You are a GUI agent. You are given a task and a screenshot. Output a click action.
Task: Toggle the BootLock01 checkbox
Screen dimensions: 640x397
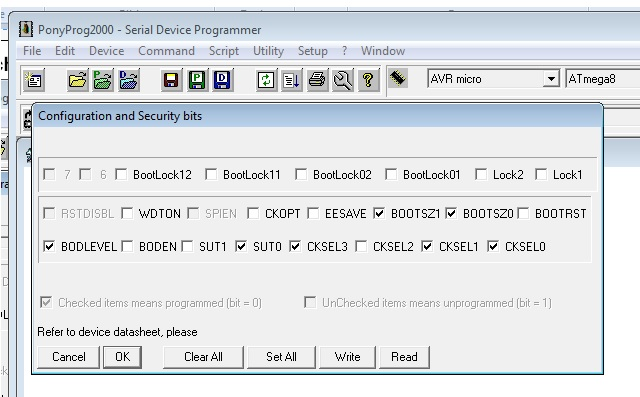click(x=391, y=175)
